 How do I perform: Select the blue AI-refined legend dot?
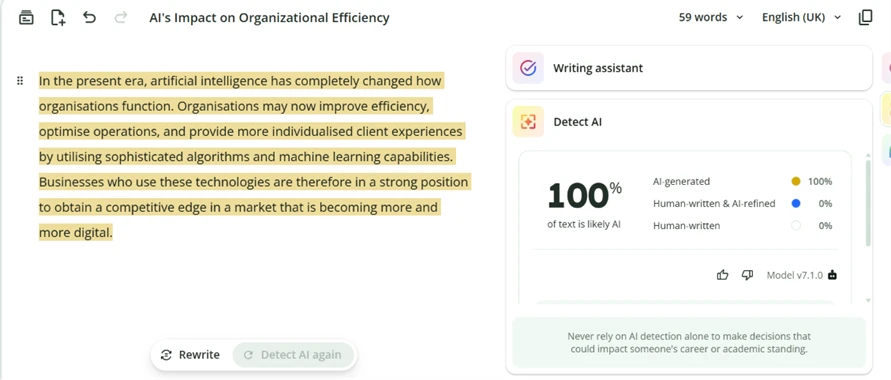coord(796,203)
